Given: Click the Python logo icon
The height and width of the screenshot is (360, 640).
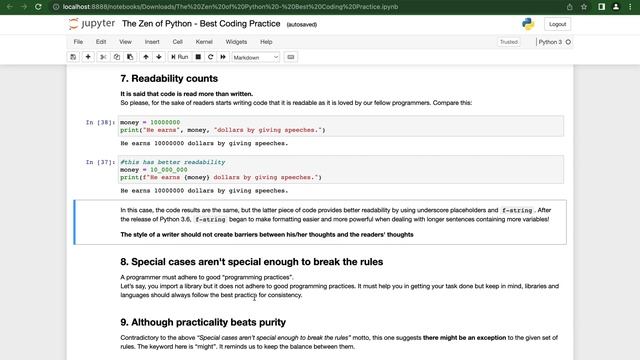Looking at the screenshot, I should [528, 24].
